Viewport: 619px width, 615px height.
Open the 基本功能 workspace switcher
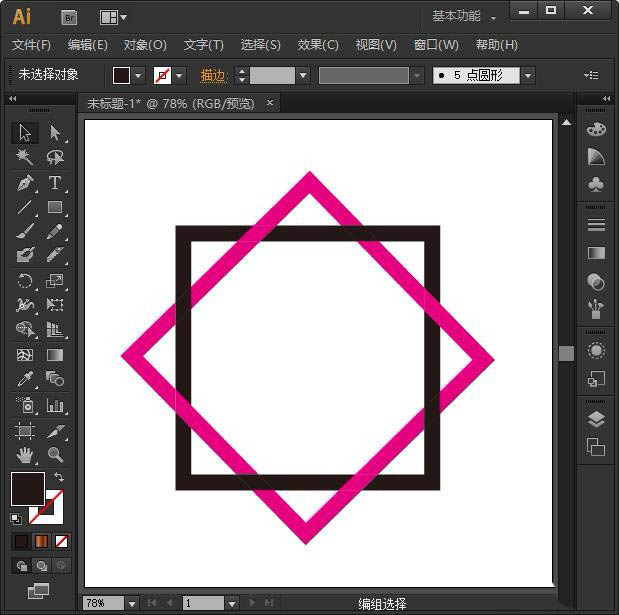coord(464,16)
